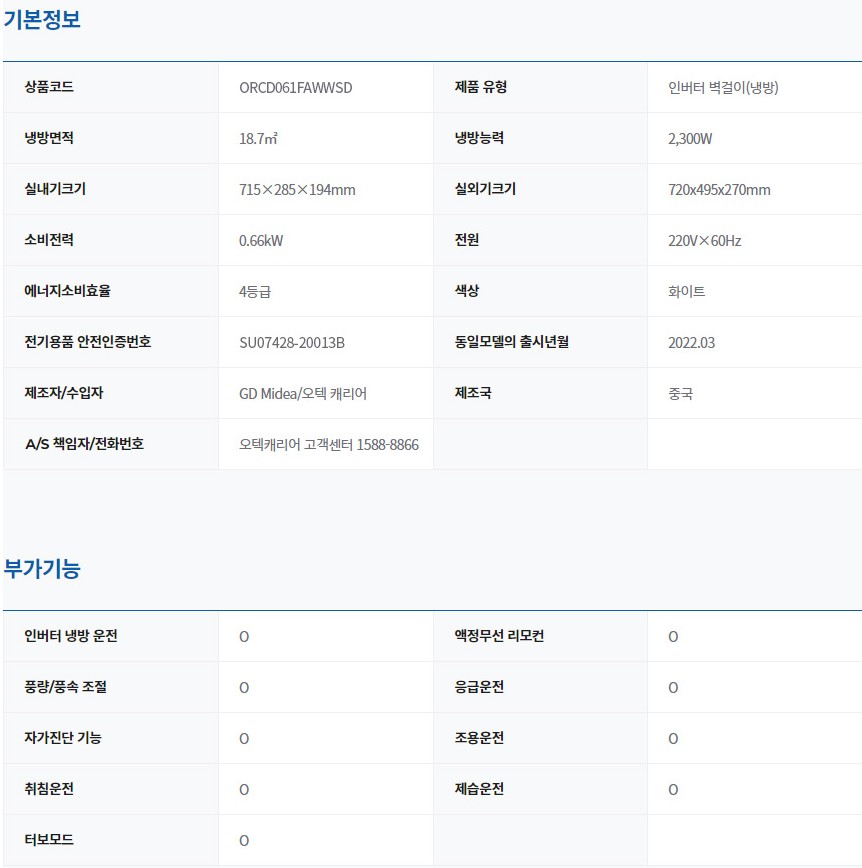This screenshot has height=868, width=862.
Task: Select the 중국 country value
Action: point(680,394)
